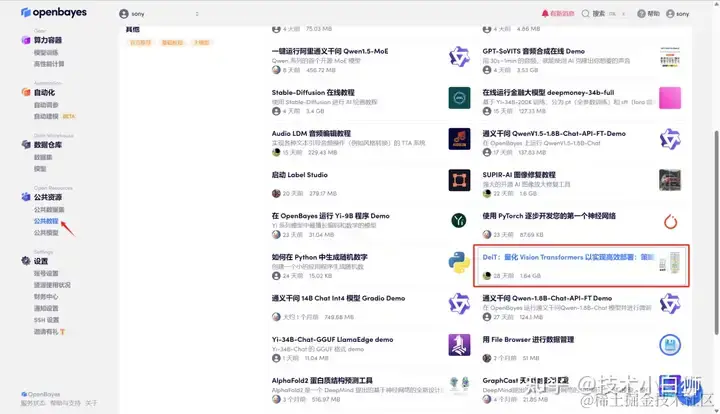Click the scrollbar up arrow
This screenshot has height=414, width=720.
(716, 3)
